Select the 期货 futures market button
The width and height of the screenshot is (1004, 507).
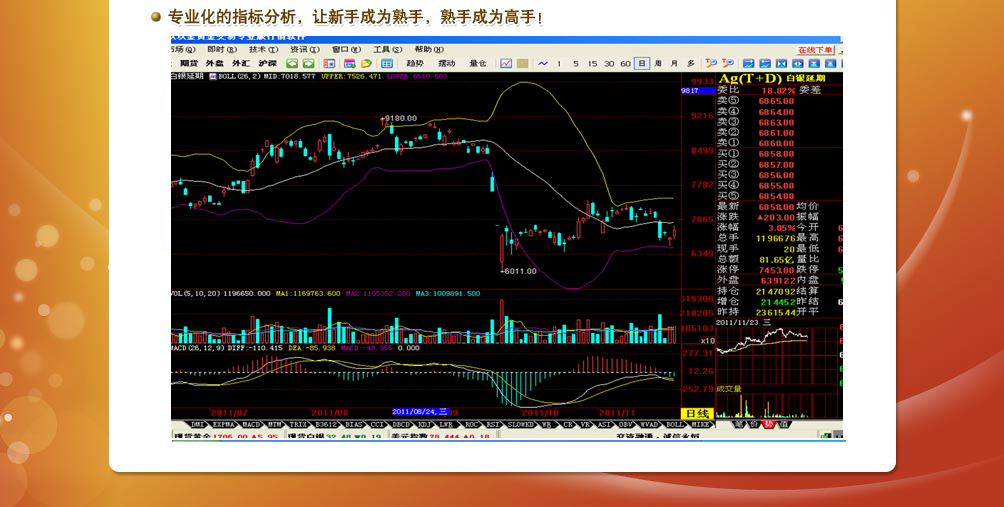click(x=189, y=64)
